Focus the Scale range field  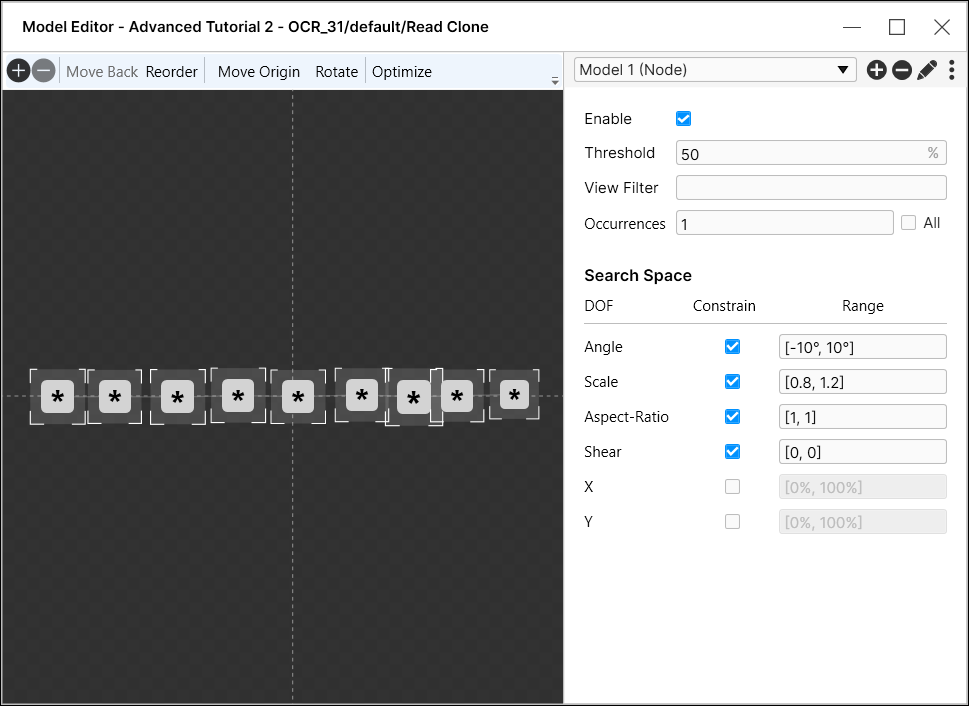[862, 382]
